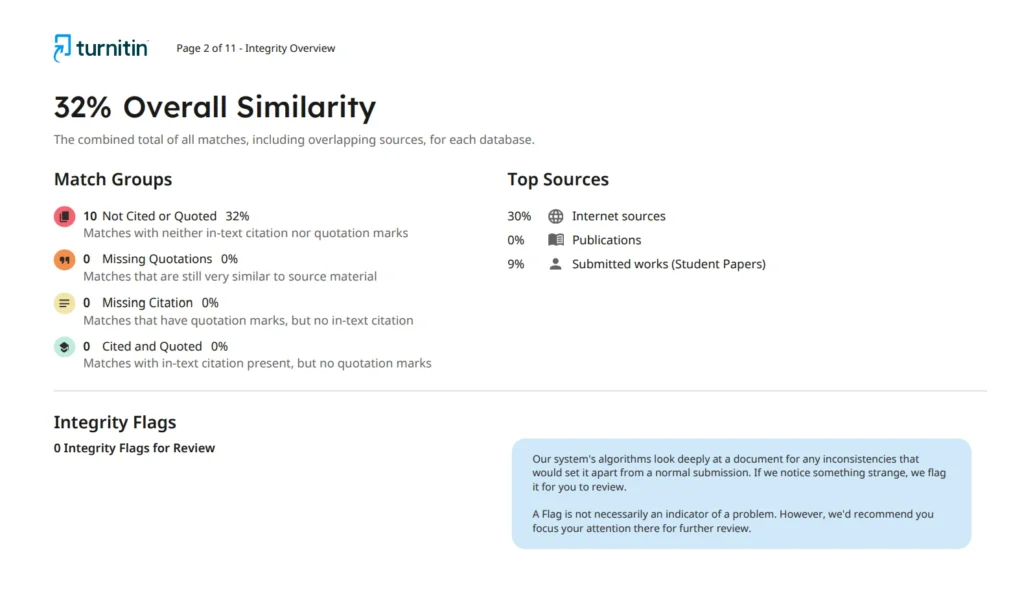Viewport: 1024px width, 600px height.
Task: Open Submitted works (Student Papers) source
Action: click(x=668, y=264)
